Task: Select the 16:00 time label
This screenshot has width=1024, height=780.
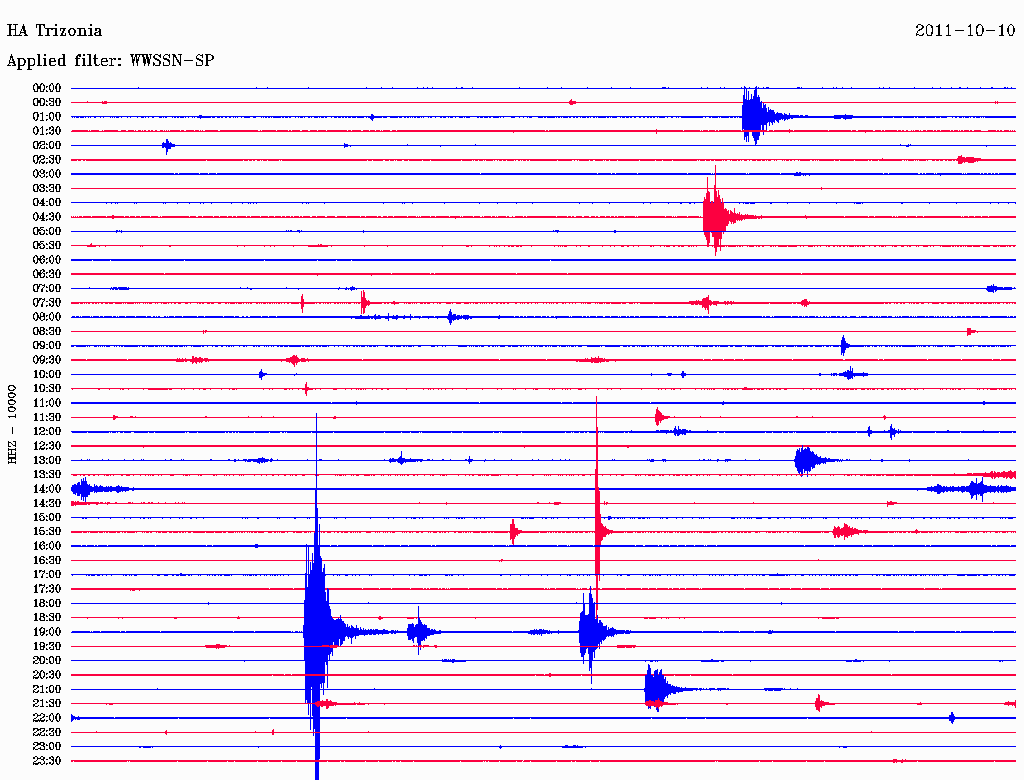Action: click(x=47, y=546)
